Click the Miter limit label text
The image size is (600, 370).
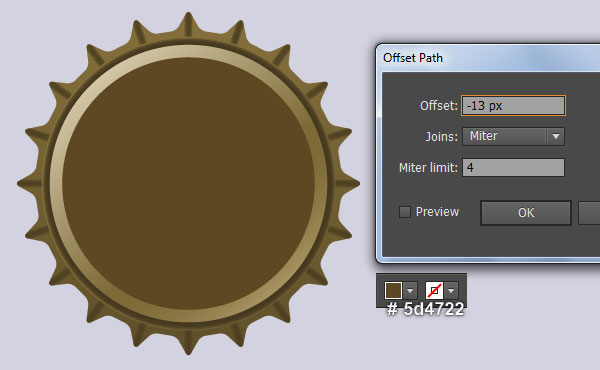click(x=428, y=168)
